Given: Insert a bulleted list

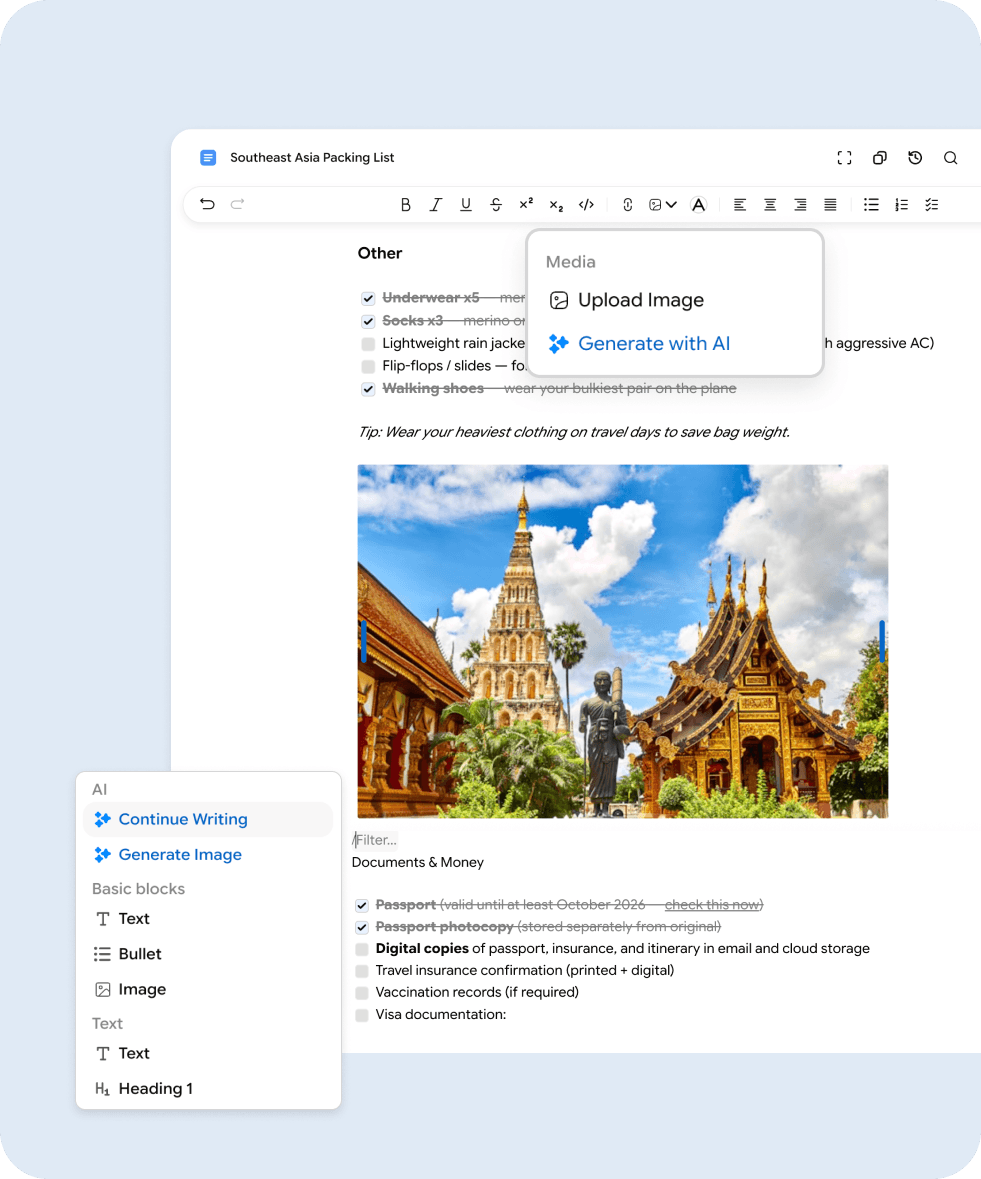Looking at the screenshot, I should (x=871, y=205).
